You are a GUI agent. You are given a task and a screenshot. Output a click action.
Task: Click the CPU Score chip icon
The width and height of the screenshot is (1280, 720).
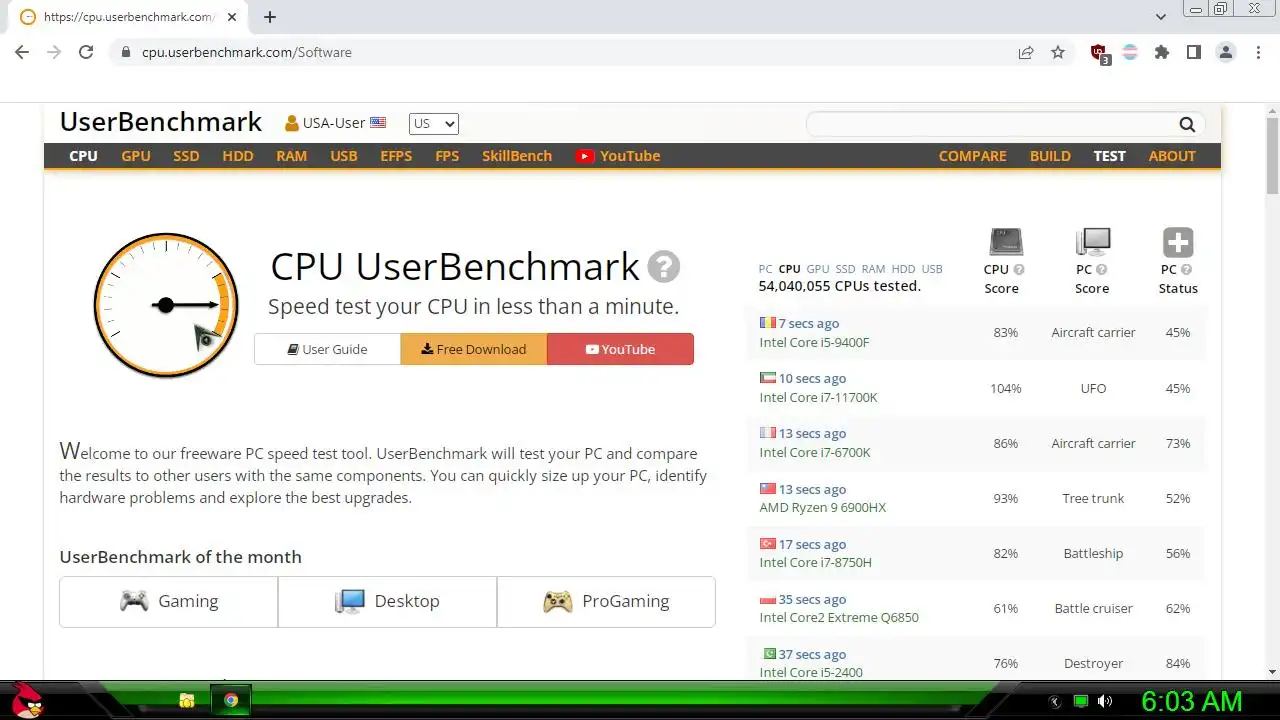[1006, 242]
